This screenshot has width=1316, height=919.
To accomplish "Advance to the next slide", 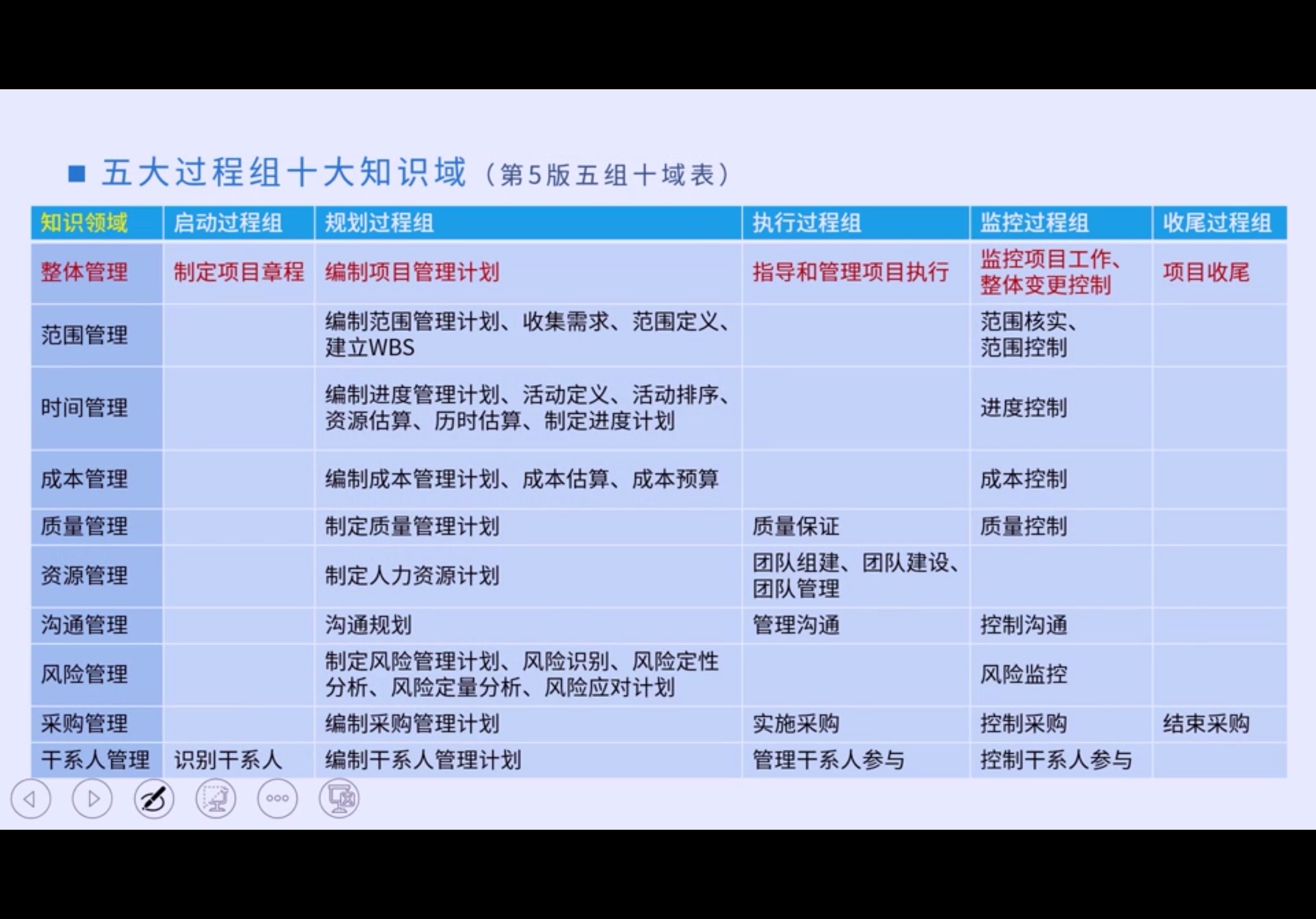I will tap(92, 798).
